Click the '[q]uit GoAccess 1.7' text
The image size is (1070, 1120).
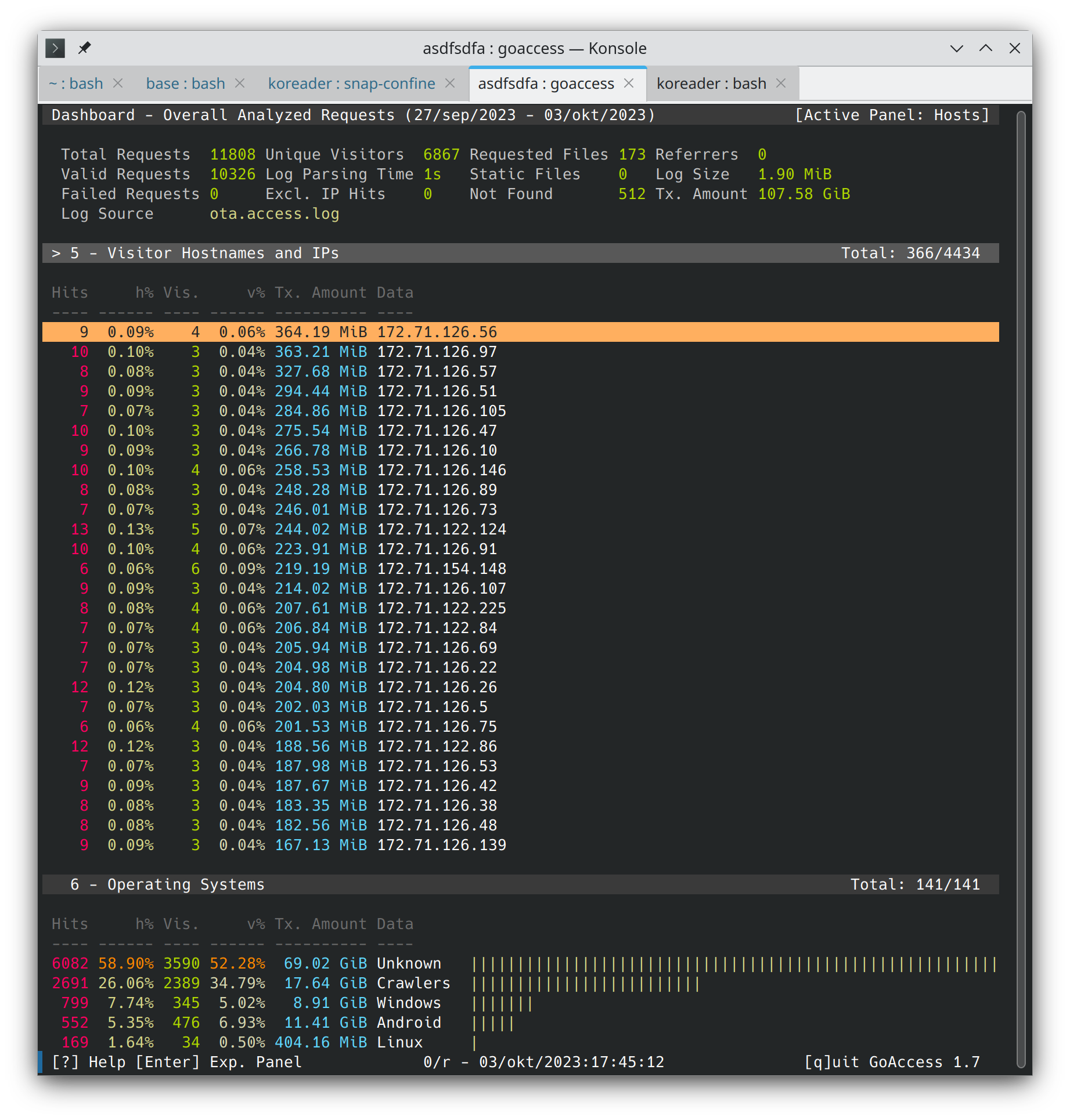click(x=892, y=1062)
